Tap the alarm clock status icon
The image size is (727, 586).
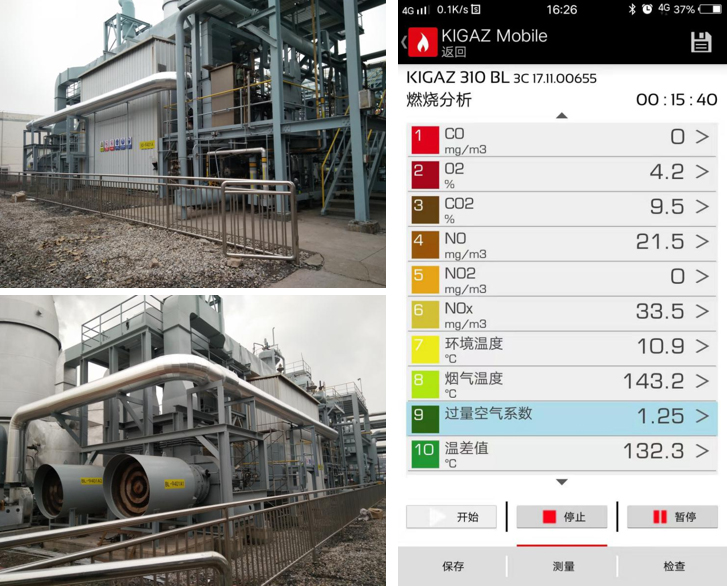click(647, 9)
